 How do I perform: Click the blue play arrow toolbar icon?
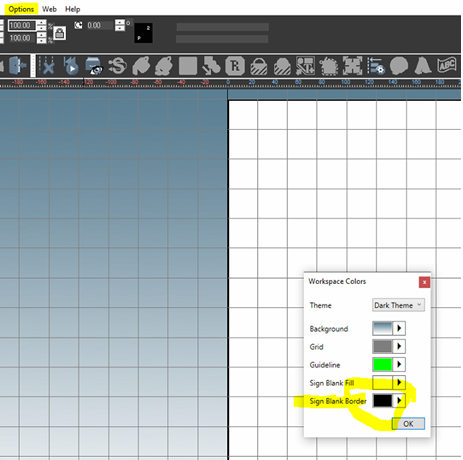click(71, 65)
